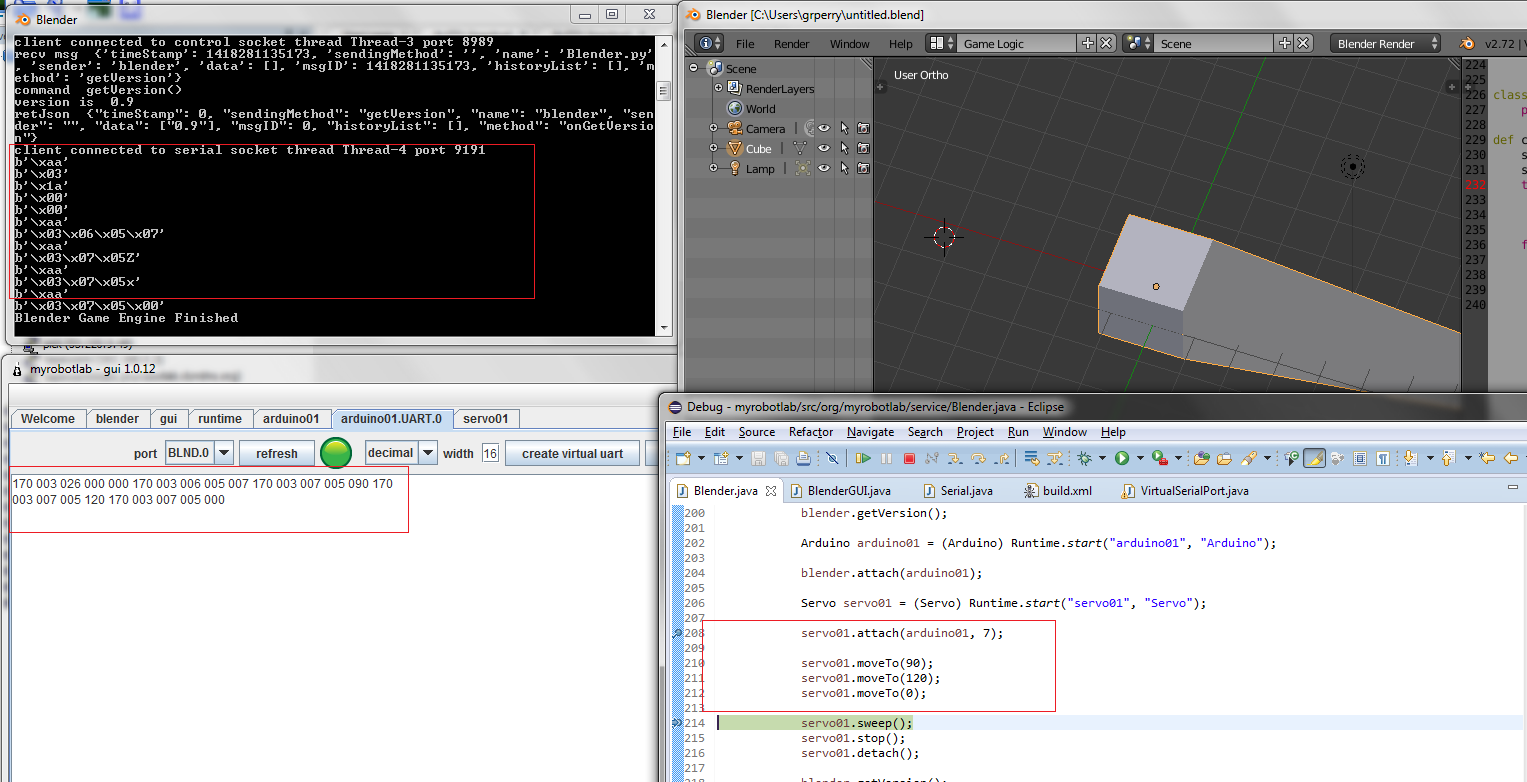
Task: Click the width input field showing 16
Action: (490, 453)
